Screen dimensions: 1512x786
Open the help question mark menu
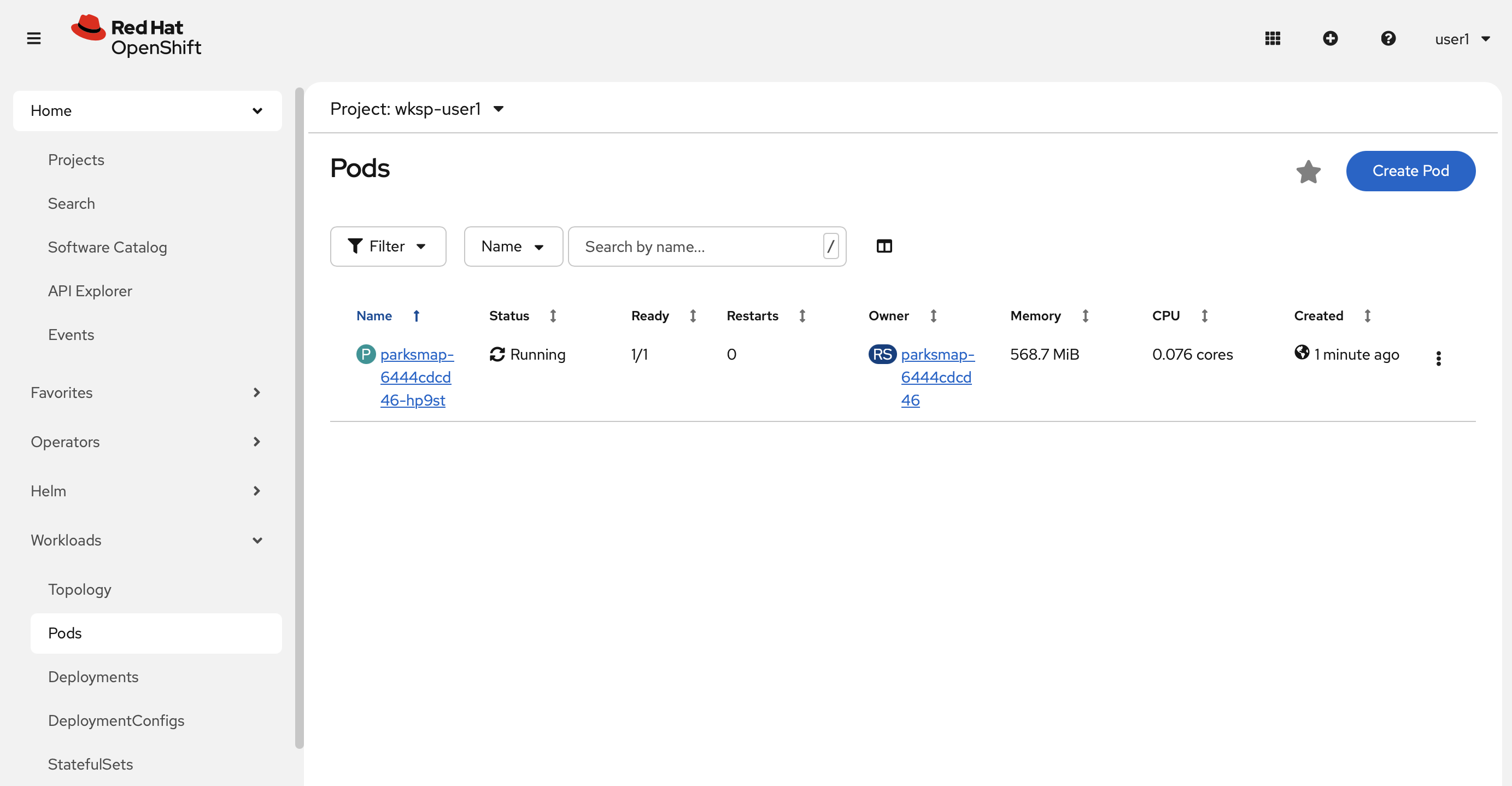(1387, 39)
